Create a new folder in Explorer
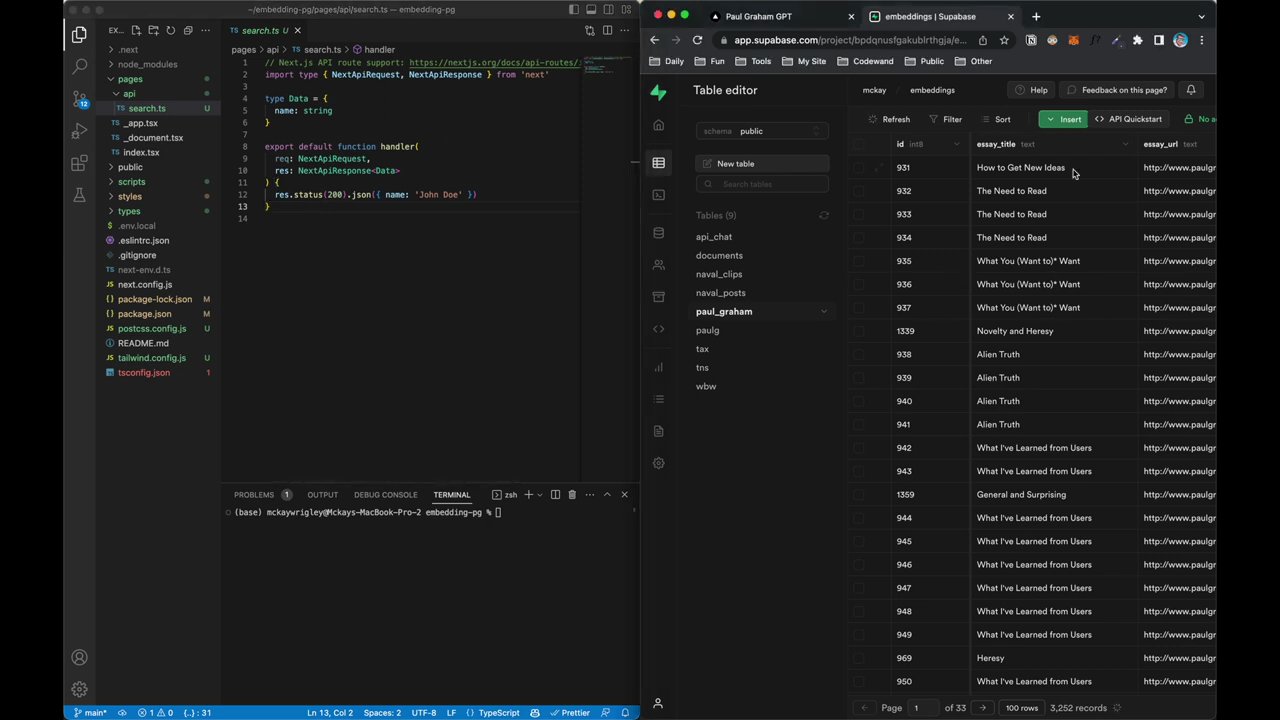The image size is (1280, 720). point(153,30)
